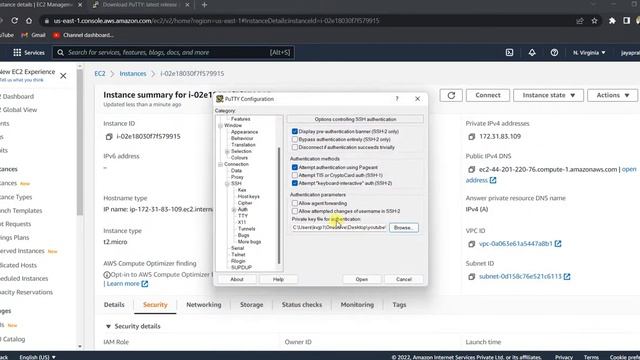
Task: Click Open in PuTTY Configuration
Action: click(362, 279)
